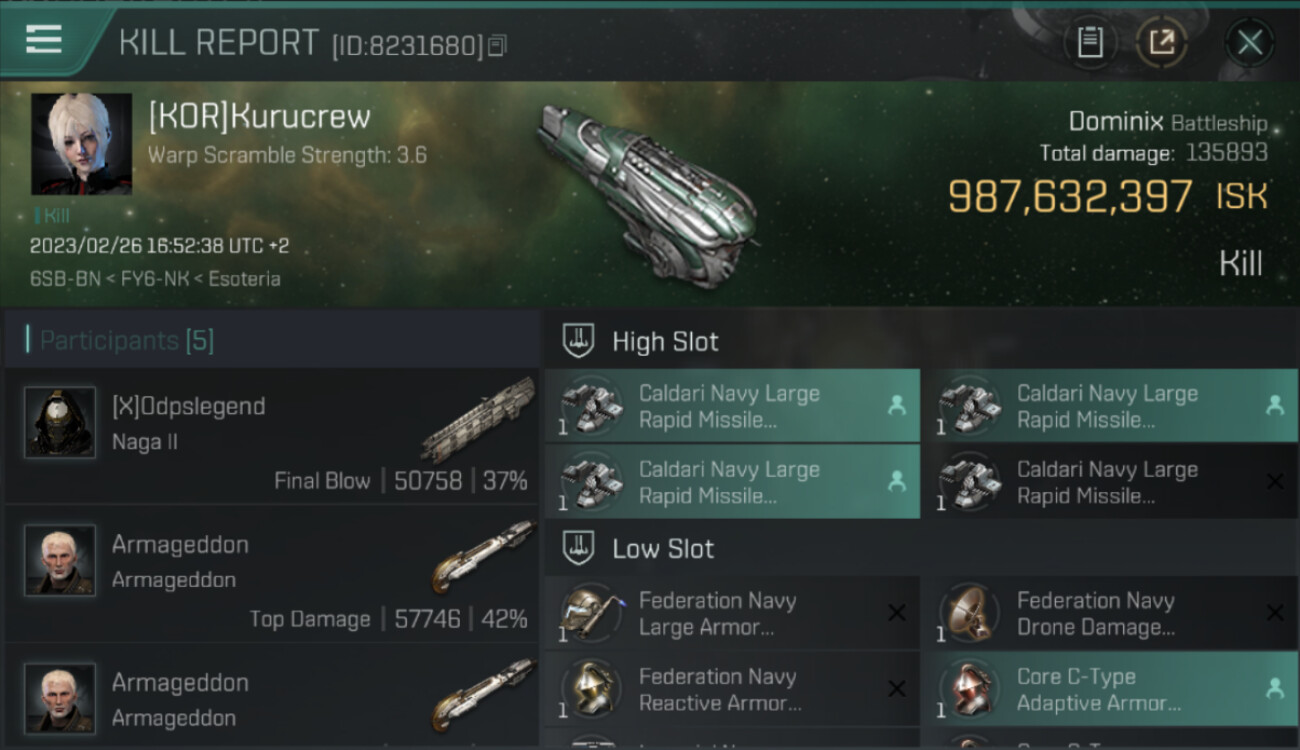Share the kill report externally
Image resolution: width=1300 pixels, height=750 pixels.
[1162, 42]
